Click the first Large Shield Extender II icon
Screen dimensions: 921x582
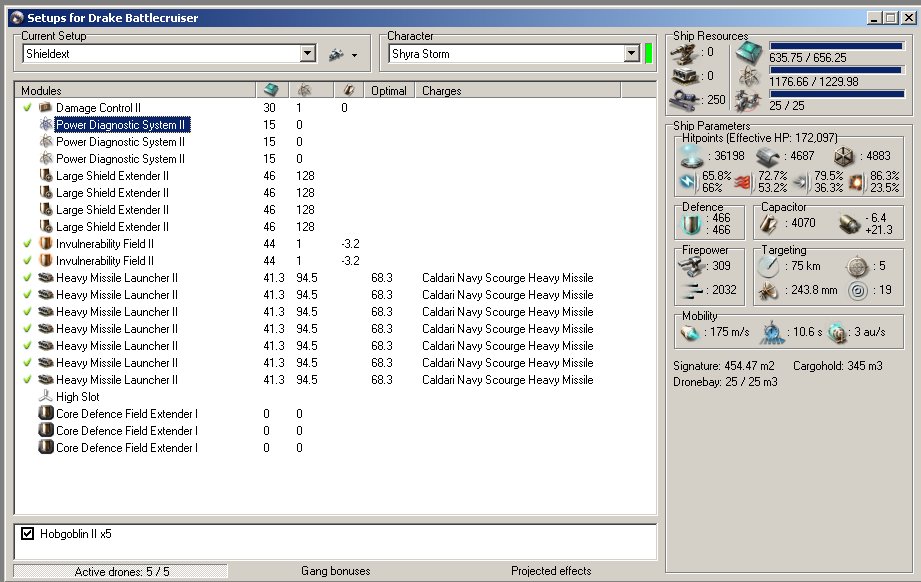(45, 176)
